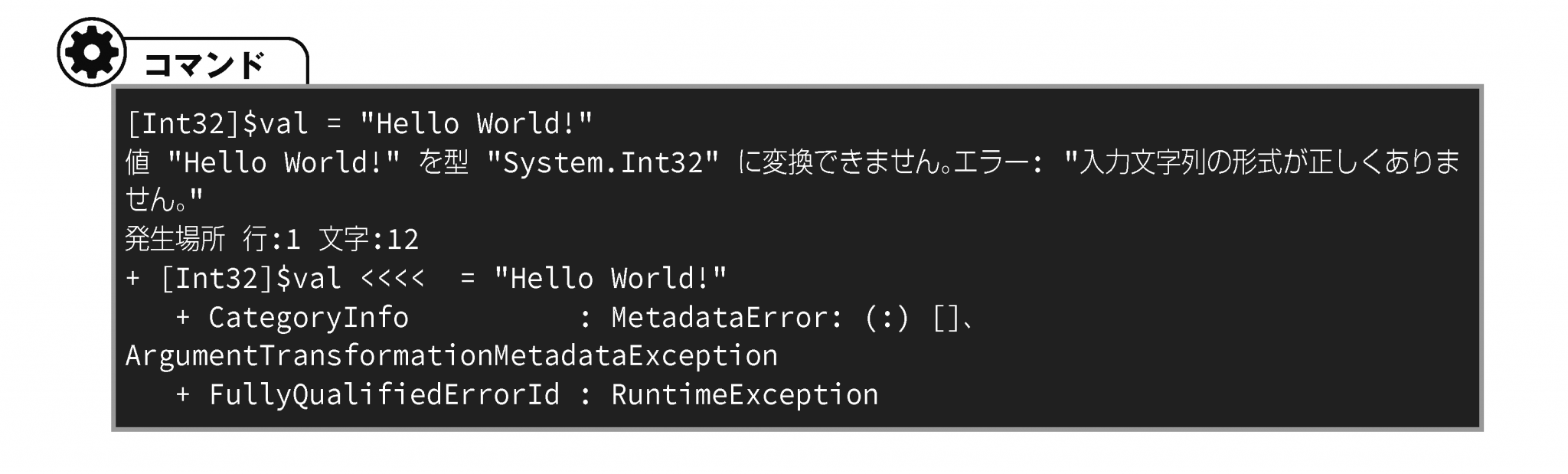Click the wrapped せん。" line
Image resolution: width=1568 pixels, height=474 pixels.
[164, 201]
